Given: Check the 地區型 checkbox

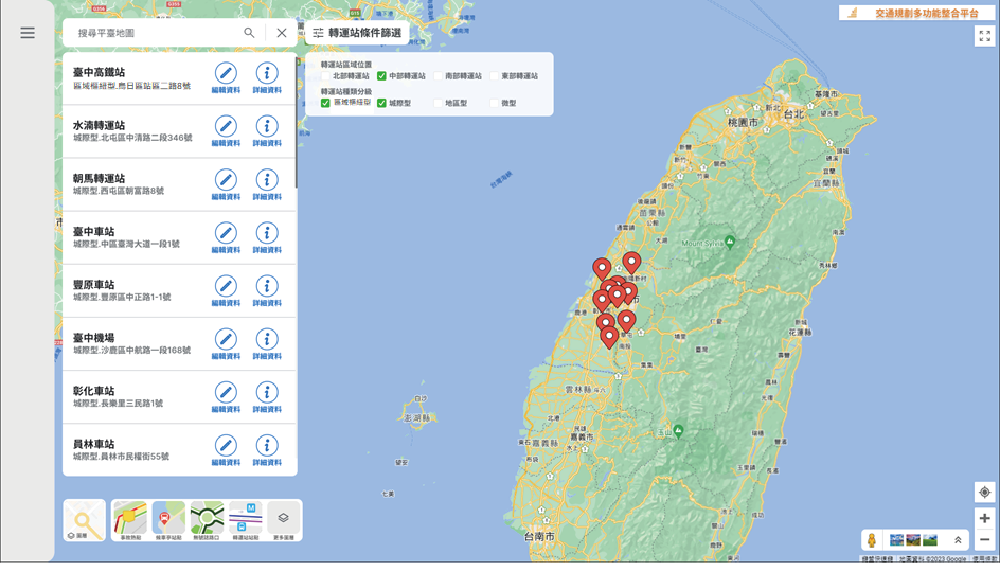Looking at the screenshot, I should click(x=438, y=103).
